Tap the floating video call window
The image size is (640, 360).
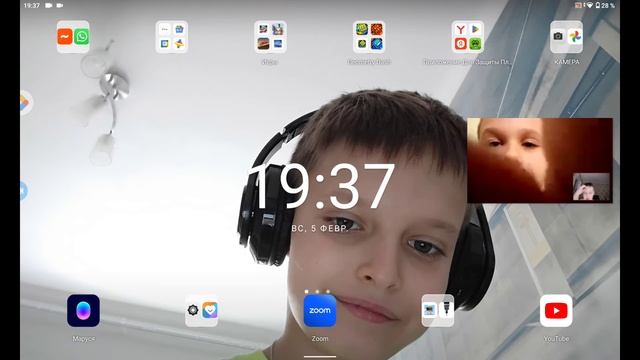(540, 160)
